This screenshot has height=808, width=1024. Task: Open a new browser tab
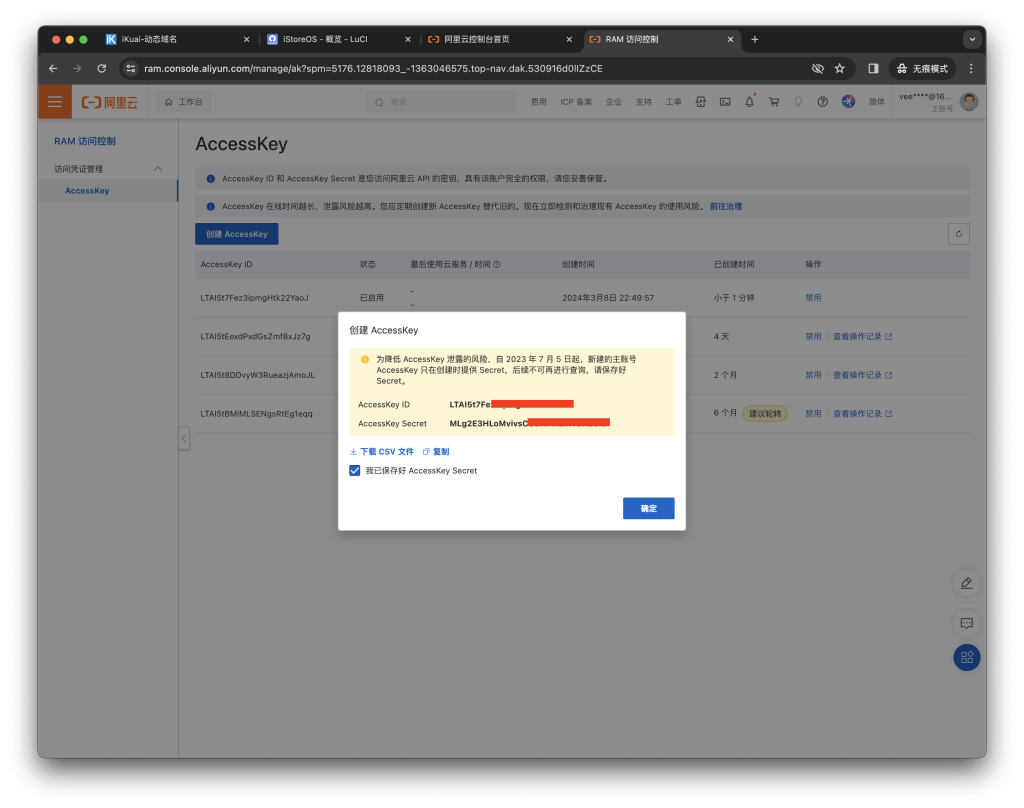click(754, 39)
